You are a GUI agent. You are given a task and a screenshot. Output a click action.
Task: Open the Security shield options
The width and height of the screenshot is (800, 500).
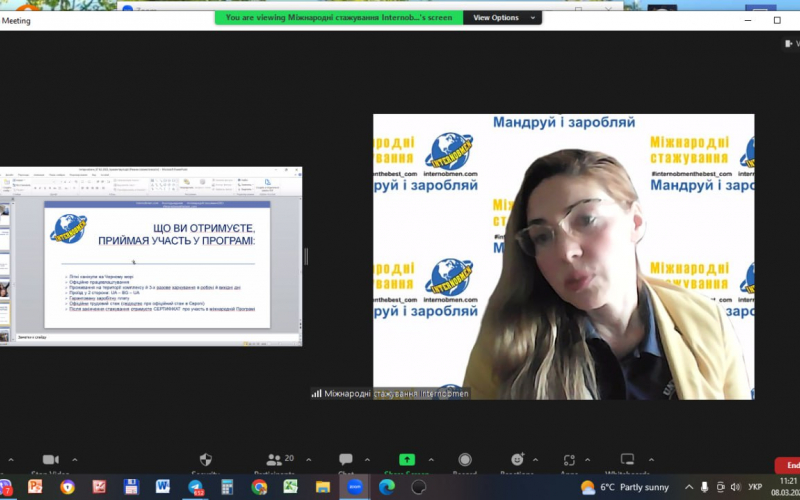coord(206,460)
